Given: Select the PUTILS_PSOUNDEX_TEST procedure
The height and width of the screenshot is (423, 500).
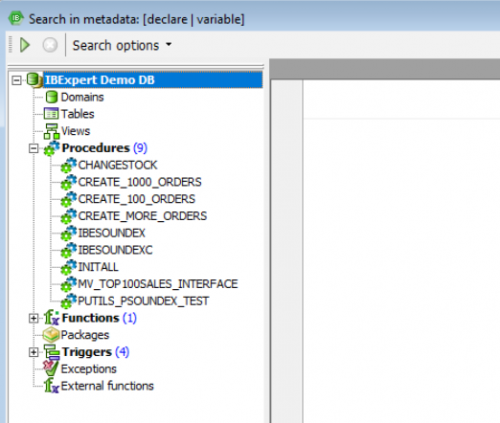Looking at the screenshot, I should point(143,301).
